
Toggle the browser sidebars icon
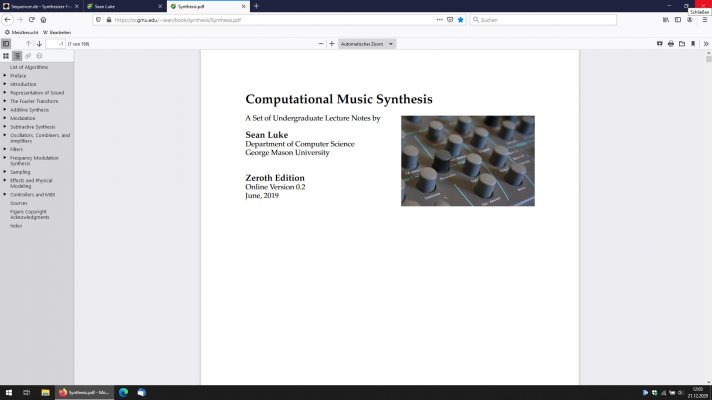pyautogui.click(x=677, y=20)
